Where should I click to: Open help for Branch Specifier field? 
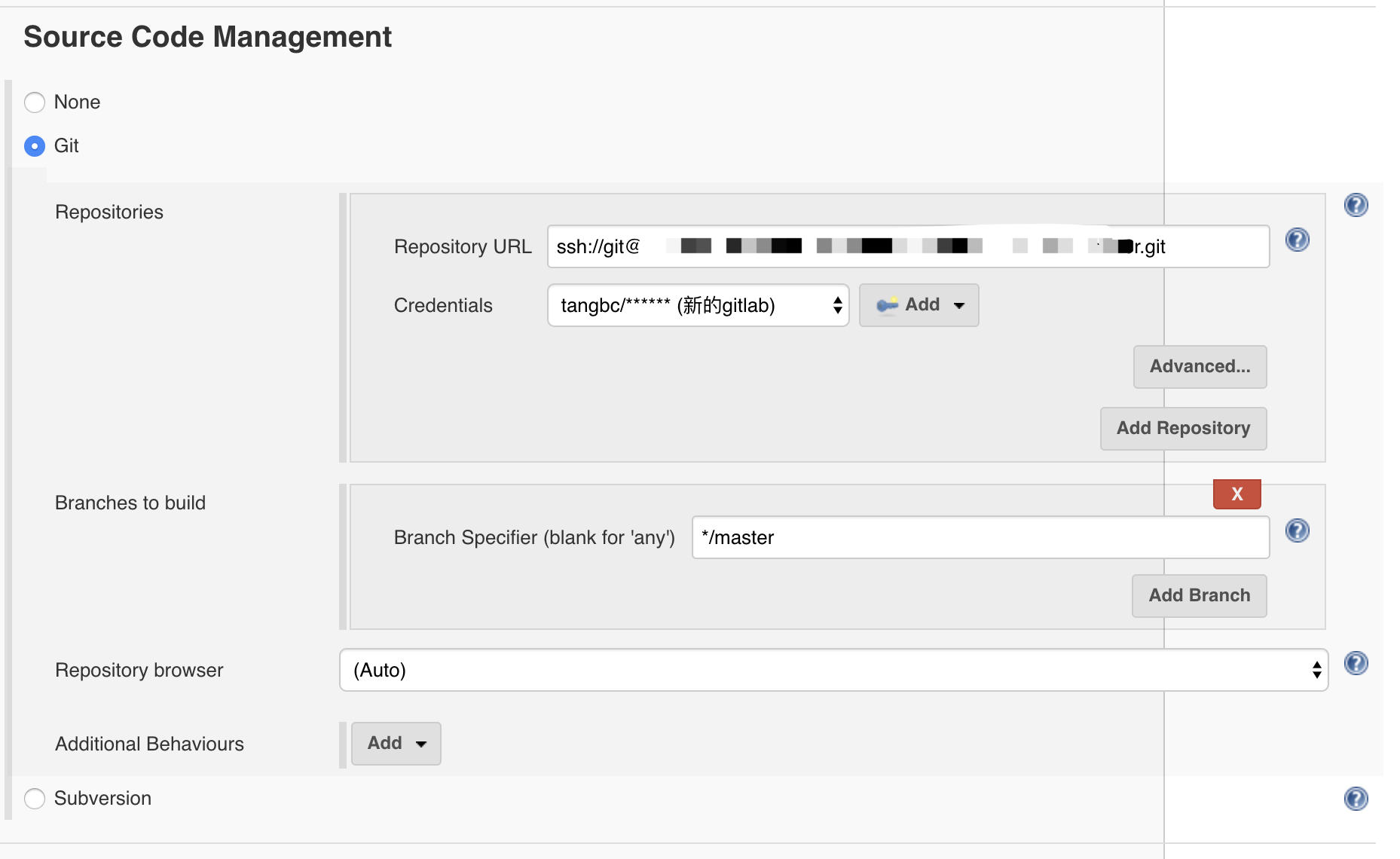1297,531
